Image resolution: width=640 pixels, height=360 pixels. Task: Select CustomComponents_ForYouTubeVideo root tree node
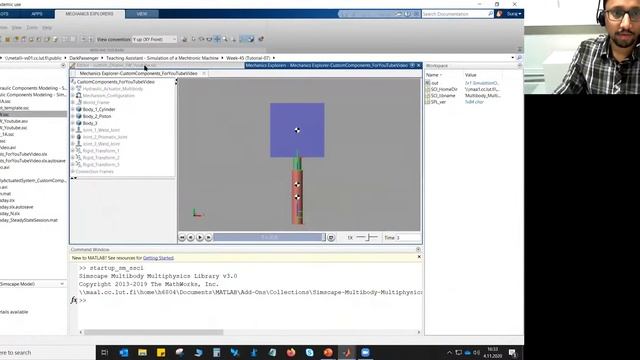116,82
